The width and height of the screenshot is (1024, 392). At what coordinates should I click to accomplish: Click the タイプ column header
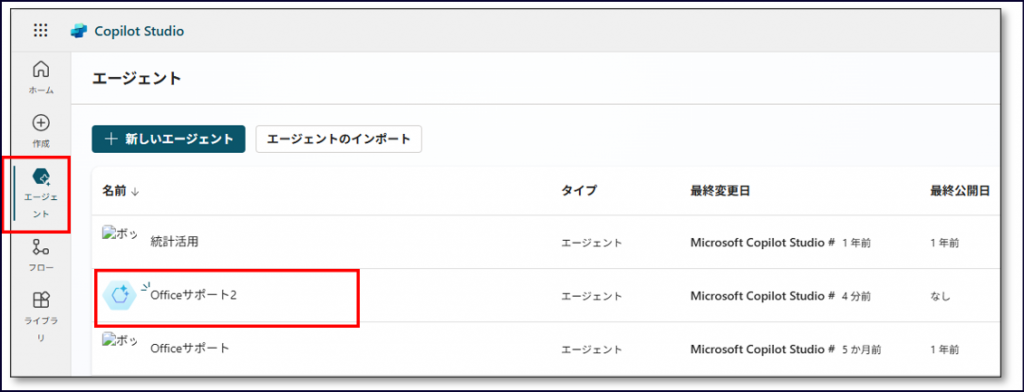click(x=579, y=191)
